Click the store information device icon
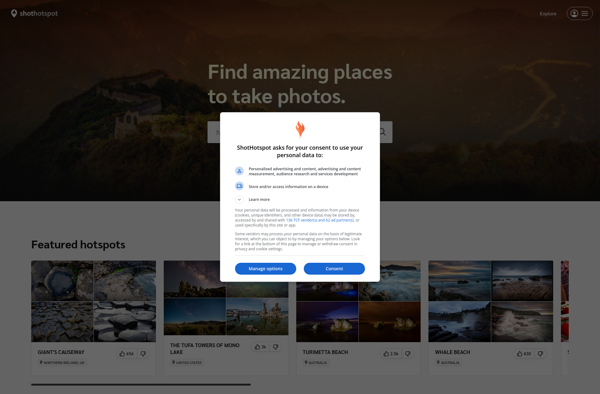 pos(239,186)
